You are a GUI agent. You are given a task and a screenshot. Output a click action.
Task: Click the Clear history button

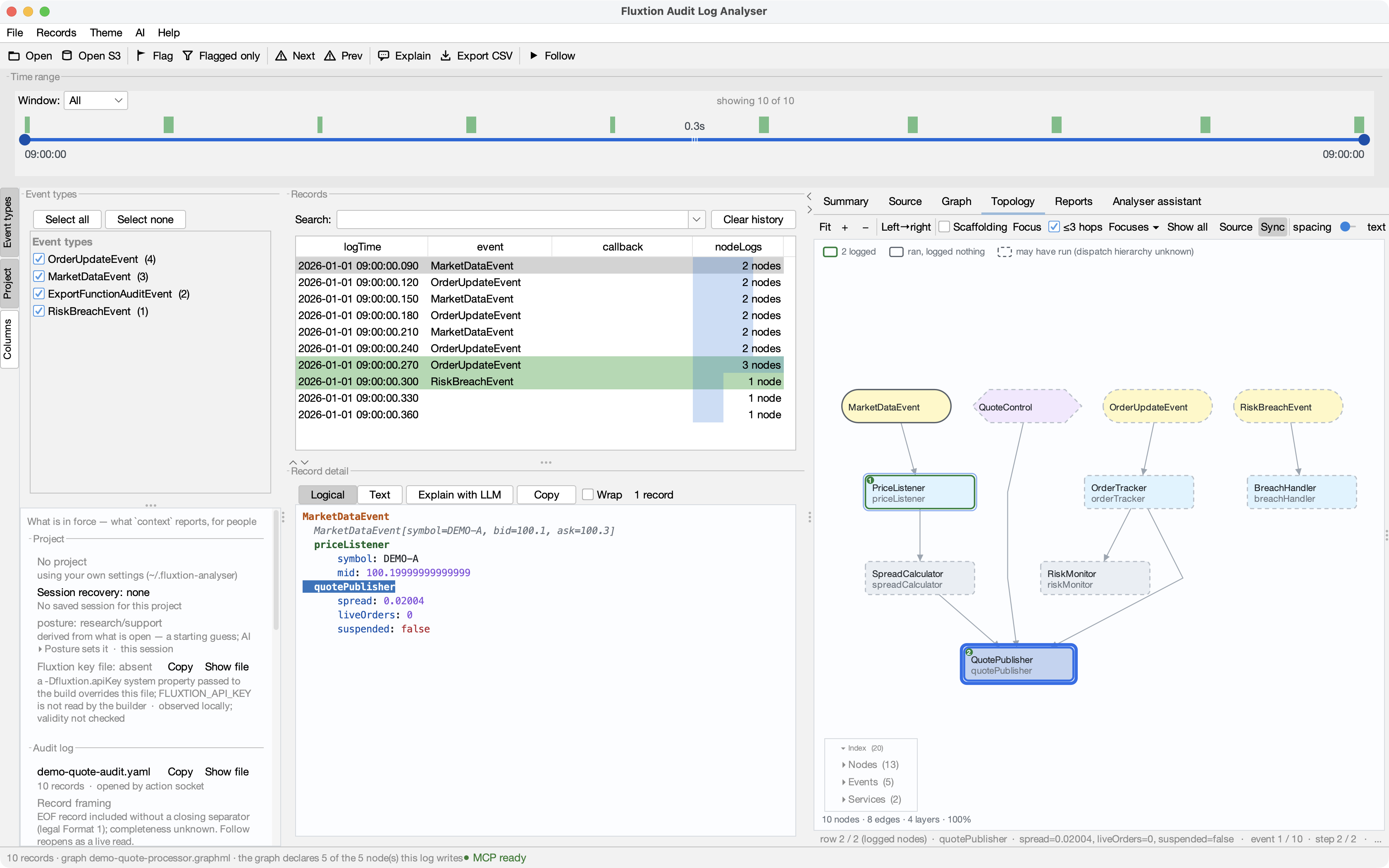pyautogui.click(x=753, y=219)
